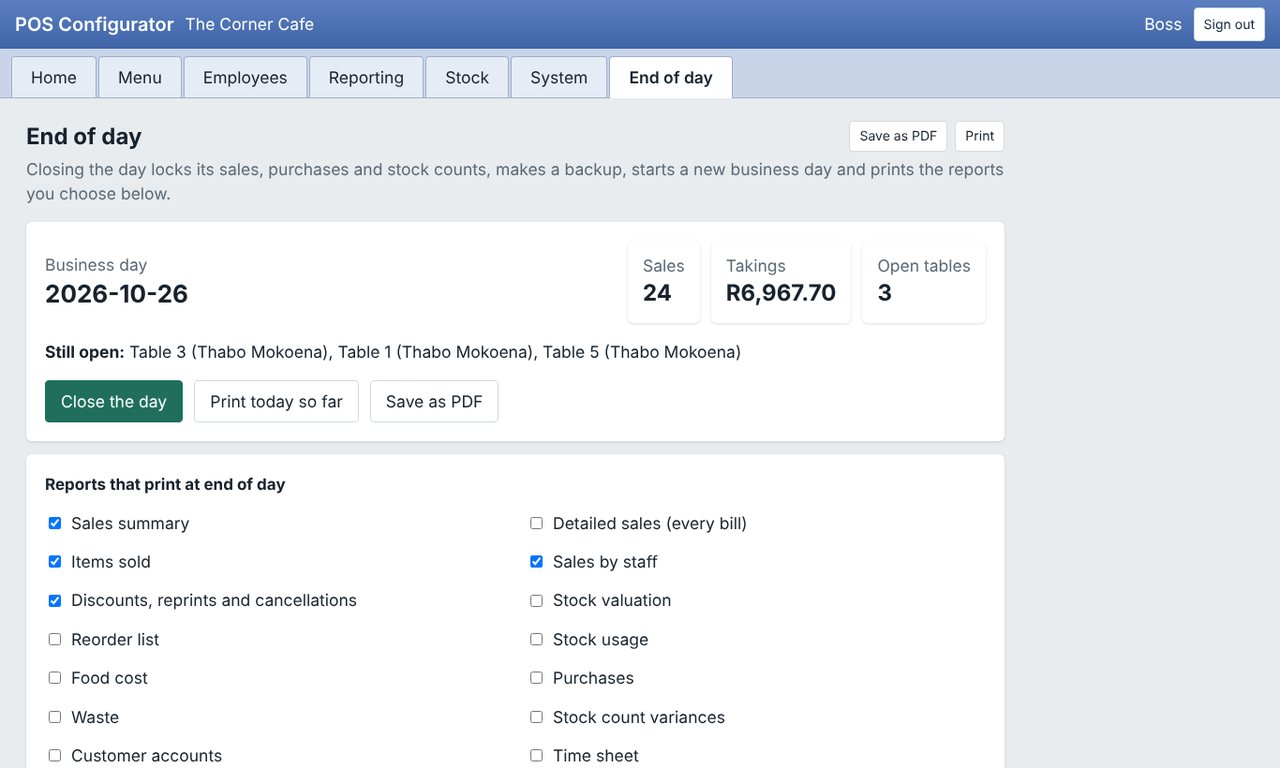Open the Home tab

(54, 78)
